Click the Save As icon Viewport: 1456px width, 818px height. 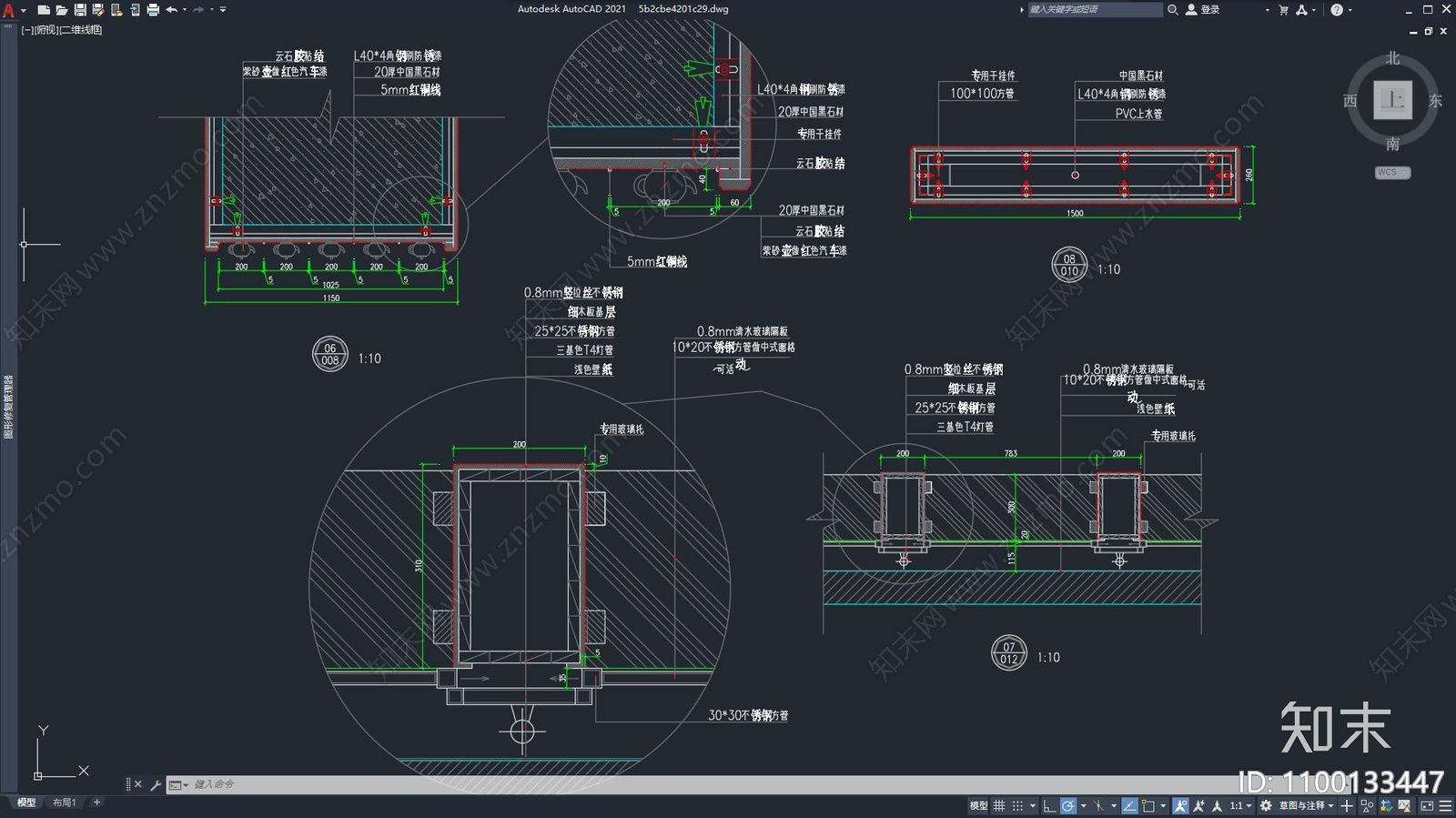pyautogui.click(x=97, y=10)
